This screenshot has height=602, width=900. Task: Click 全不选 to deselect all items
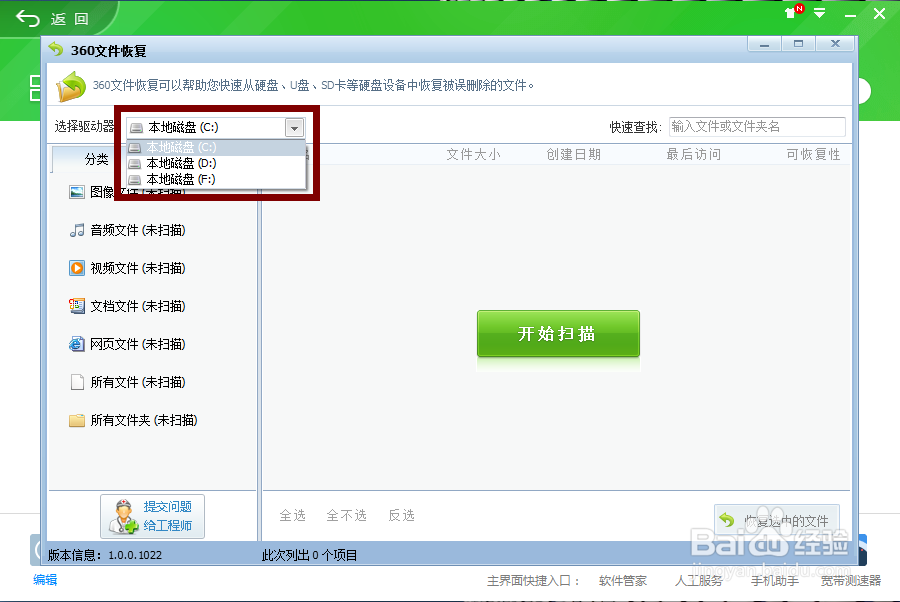point(346,515)
